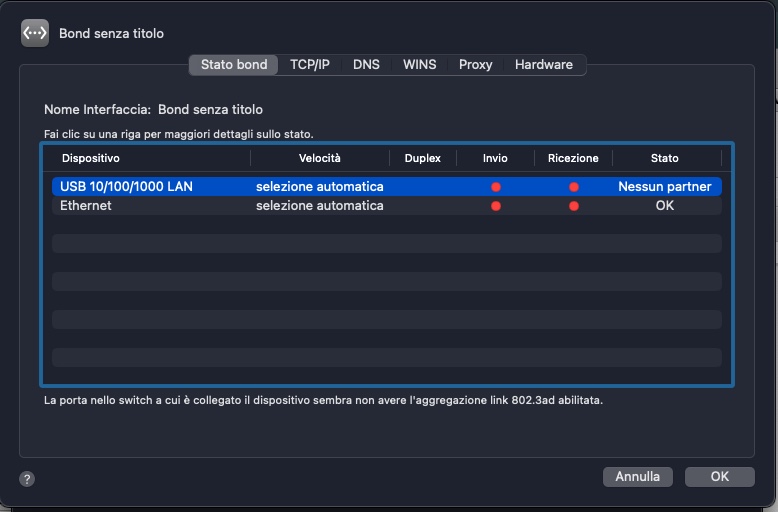The height and width of the screenshot is (512, 778).
Task: Click the Duplex column header
Action: [422, 158]
